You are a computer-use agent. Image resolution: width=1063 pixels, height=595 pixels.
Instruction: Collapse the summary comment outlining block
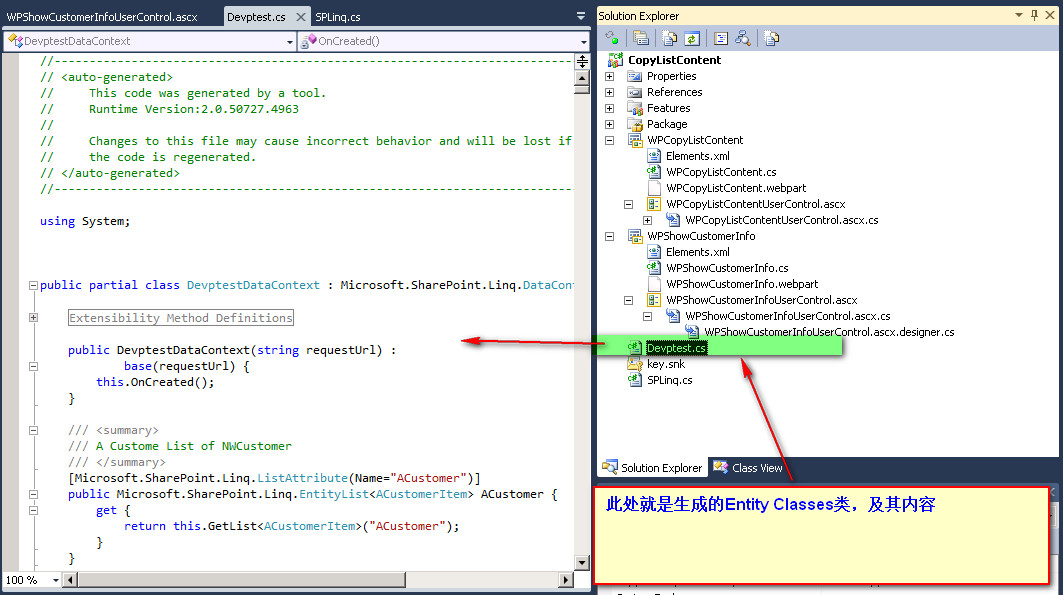33,430
